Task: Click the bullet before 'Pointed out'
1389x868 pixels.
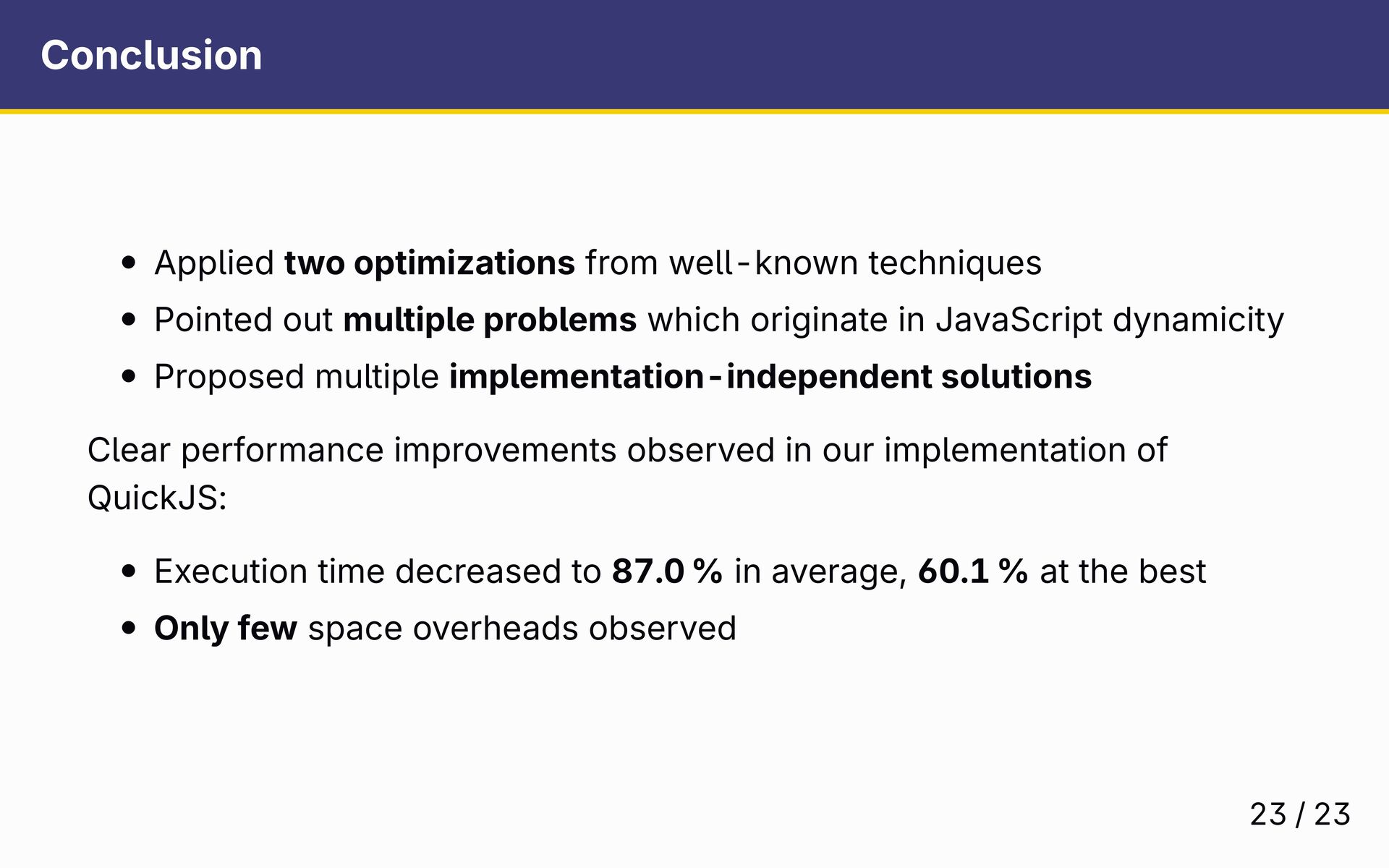Action: [x=129, y=320]
